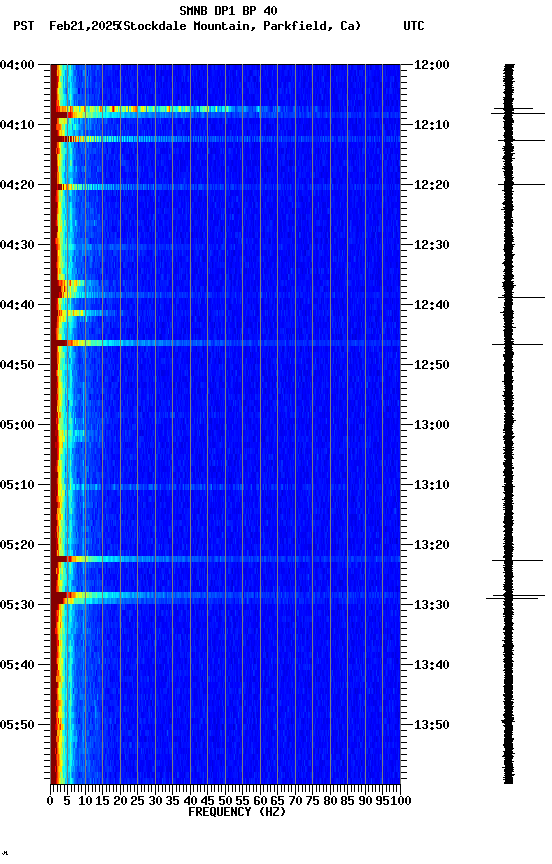This screenshot has width=552, height=864.
Task: Click the spectrogram event streak near 04:46
Action: pyautogui.click(x=225, y=343)
